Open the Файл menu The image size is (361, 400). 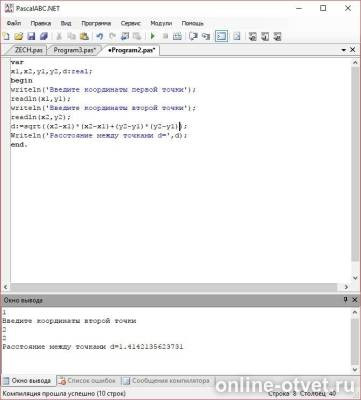point(14,23)
